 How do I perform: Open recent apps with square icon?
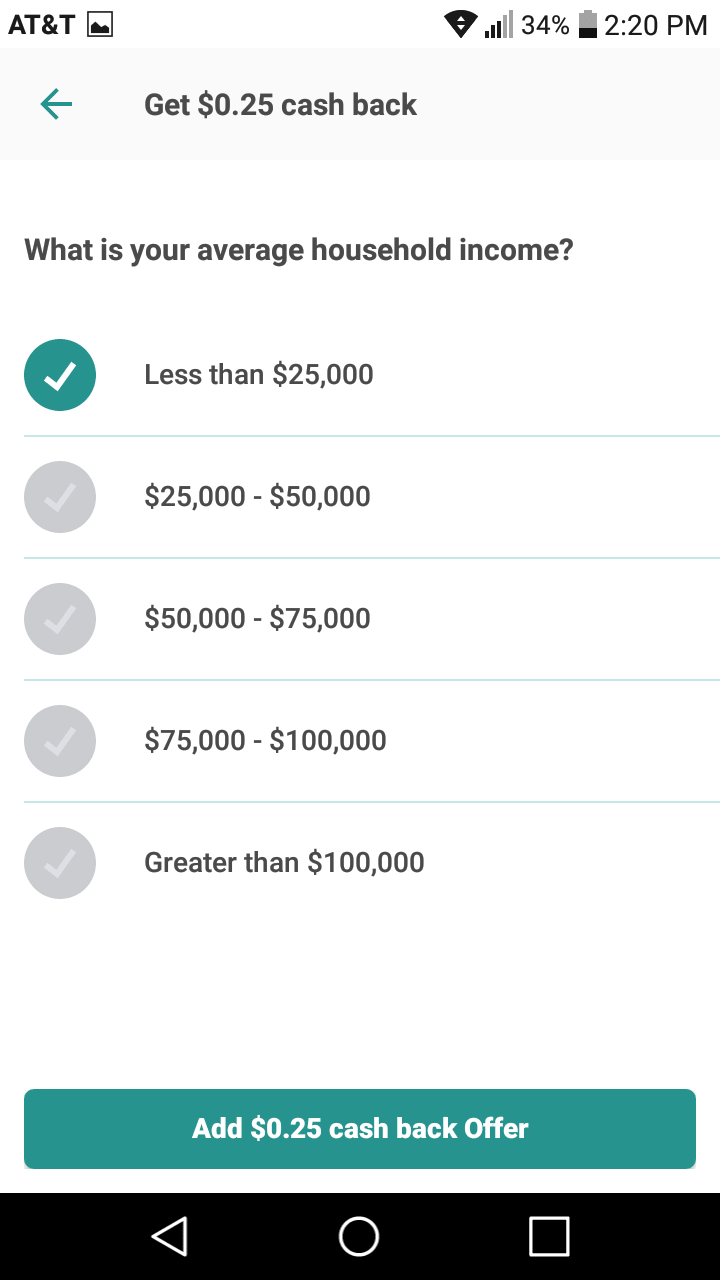point(549,1236)
